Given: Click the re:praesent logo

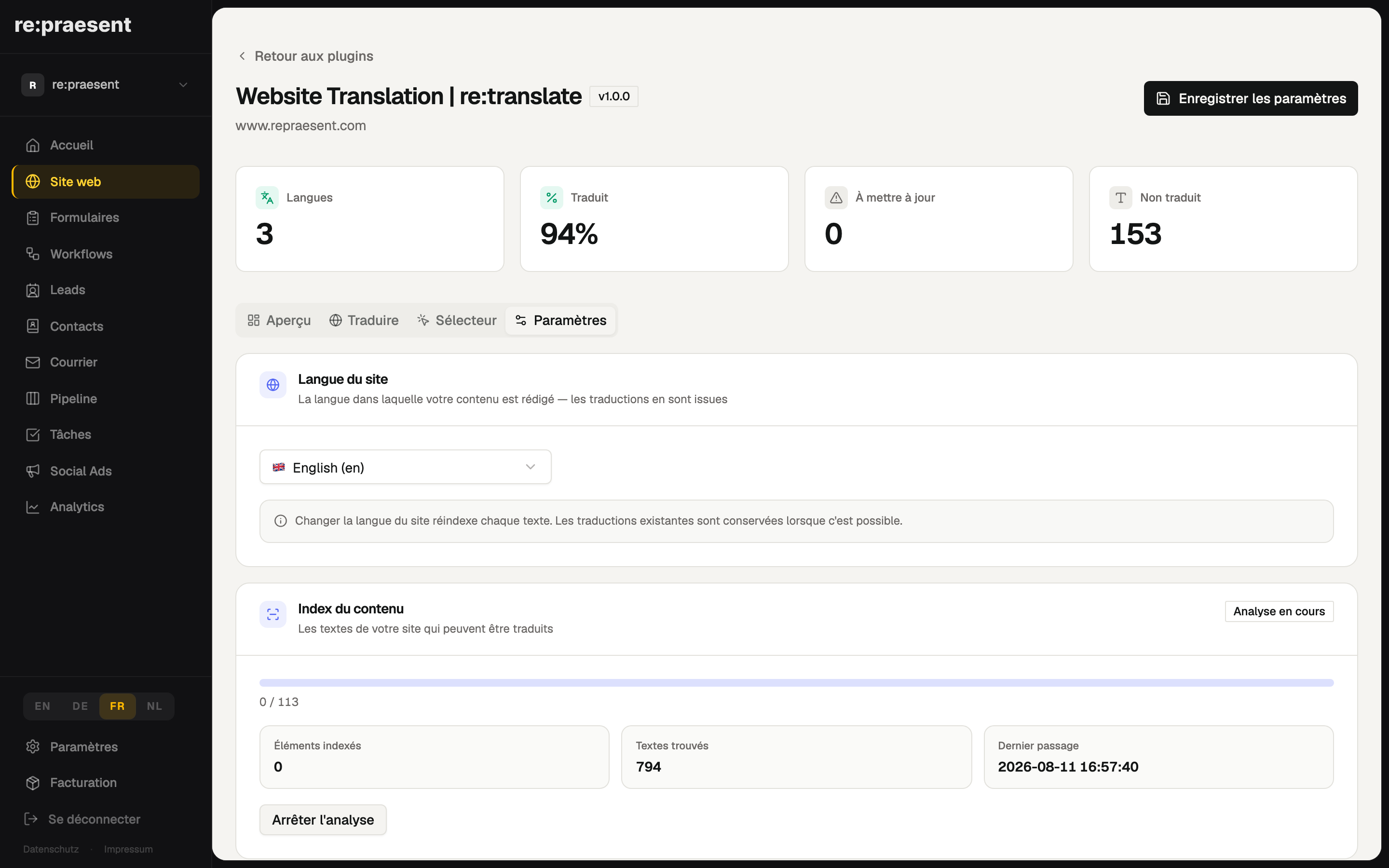Looking at the screenshot, I should click(x=73, y=25).
